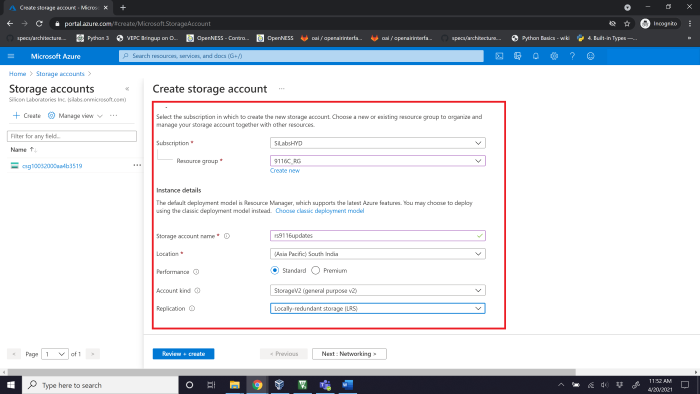Image resolution: width=700 pixels, height=394 pixels.
Task: Open Azure notifications bell
Action: [x=536, y=56]
